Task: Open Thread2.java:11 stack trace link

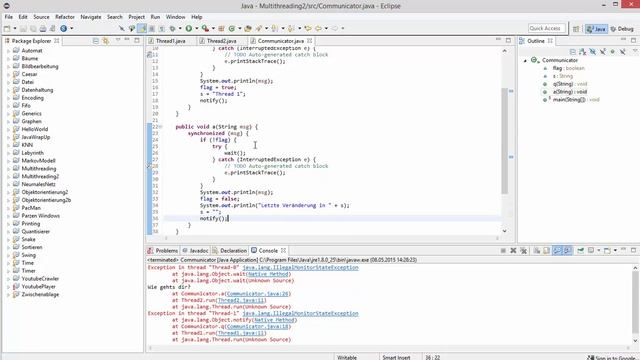Action: tap(242, 300)
